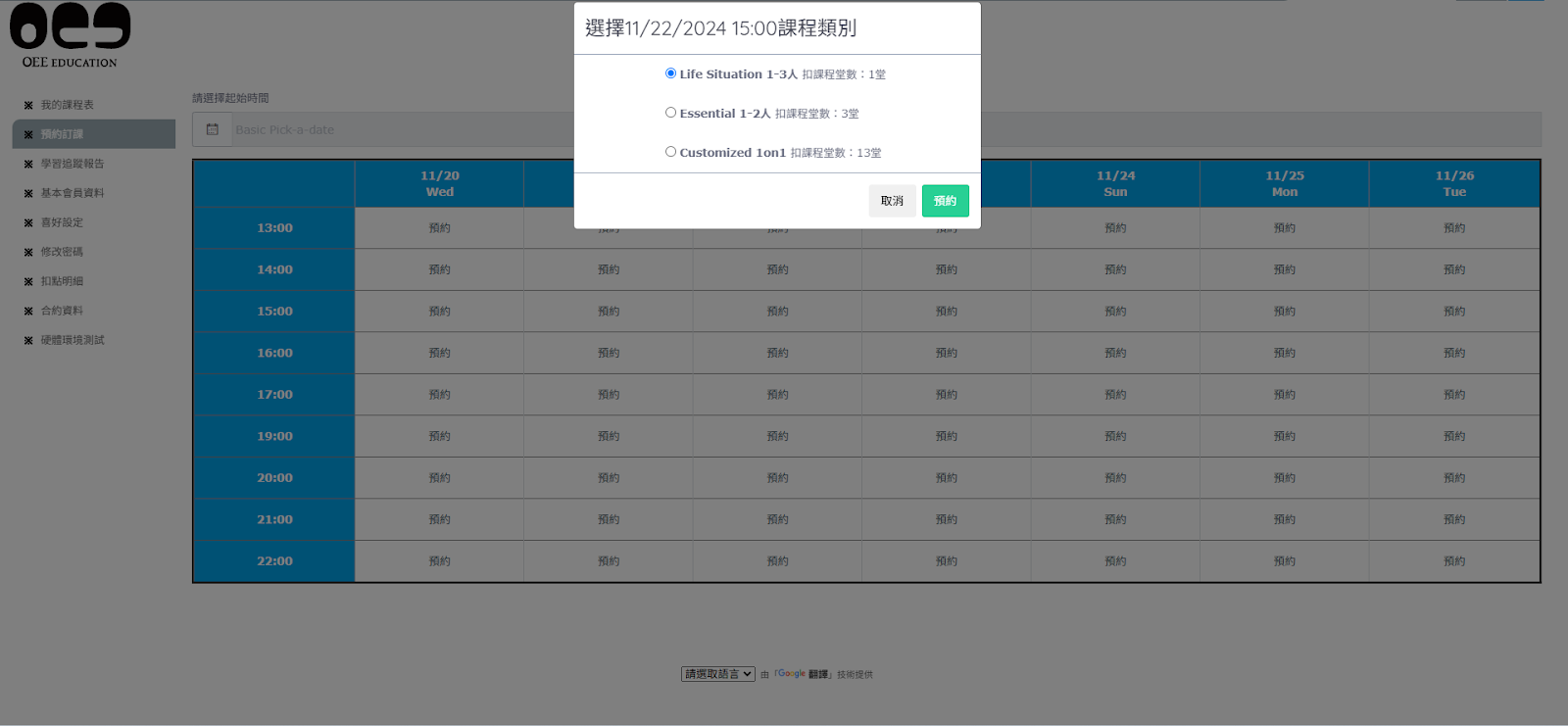
Task: Click the calendar icon in date picker
Action: [x=213, y=129]
